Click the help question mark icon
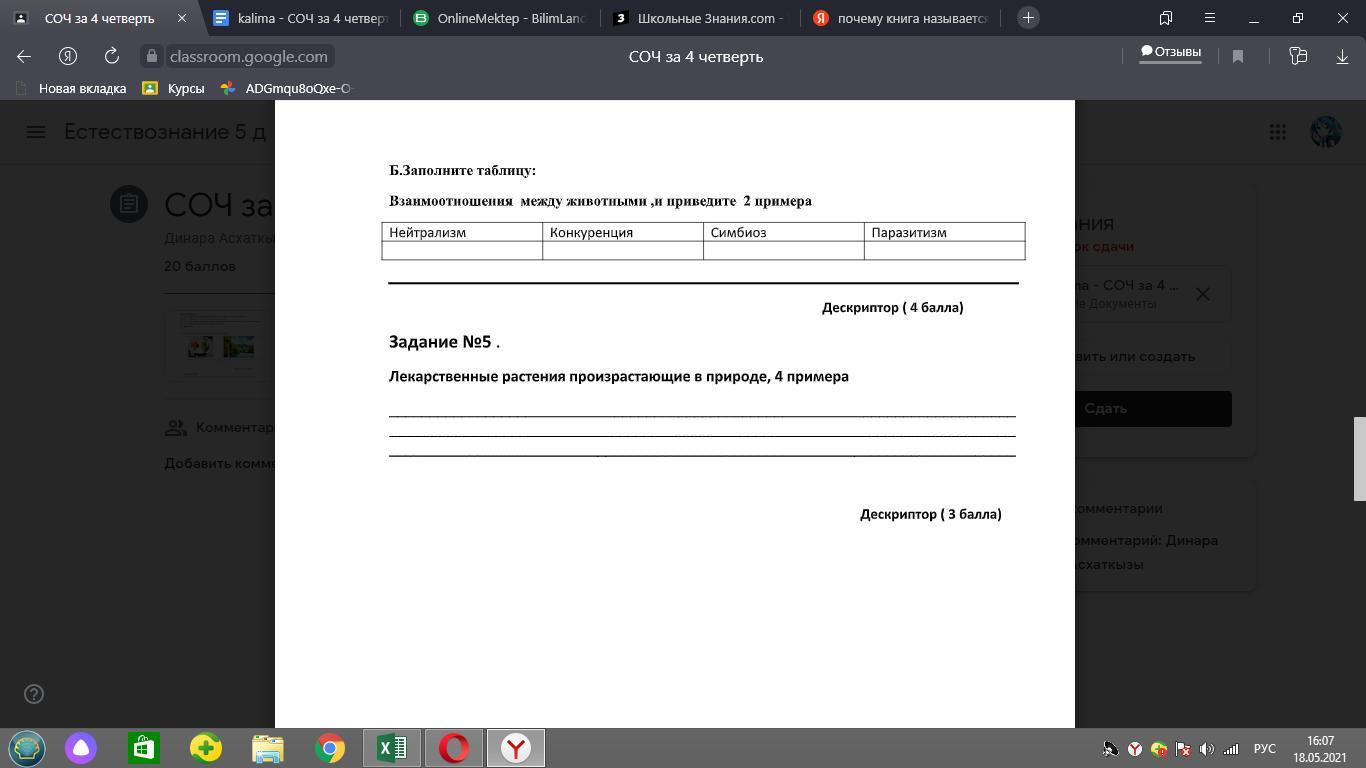Viewport: 1366px width, 768px height. click(x=34, y=694)
